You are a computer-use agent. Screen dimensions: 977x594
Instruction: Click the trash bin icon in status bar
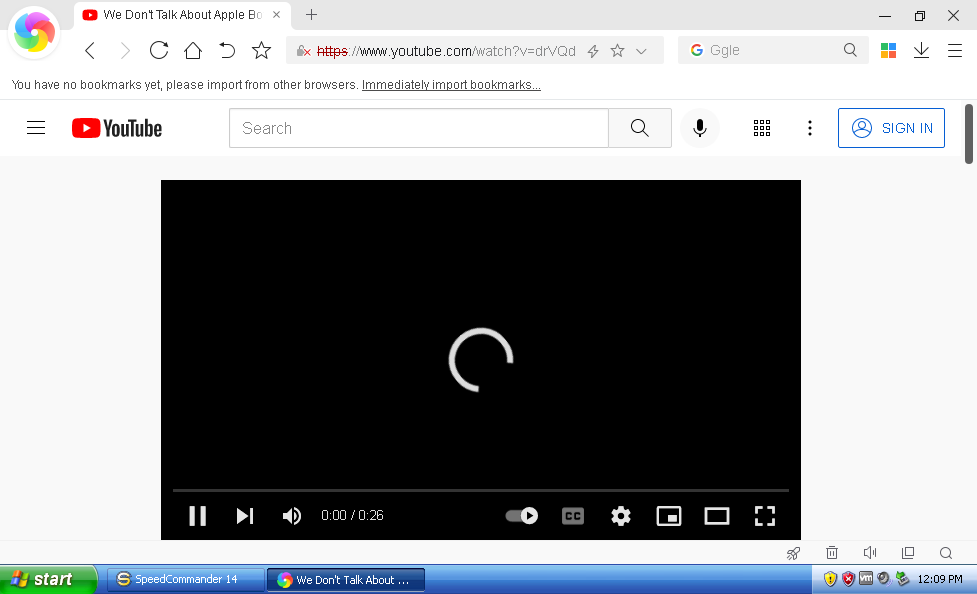[832, 553]
